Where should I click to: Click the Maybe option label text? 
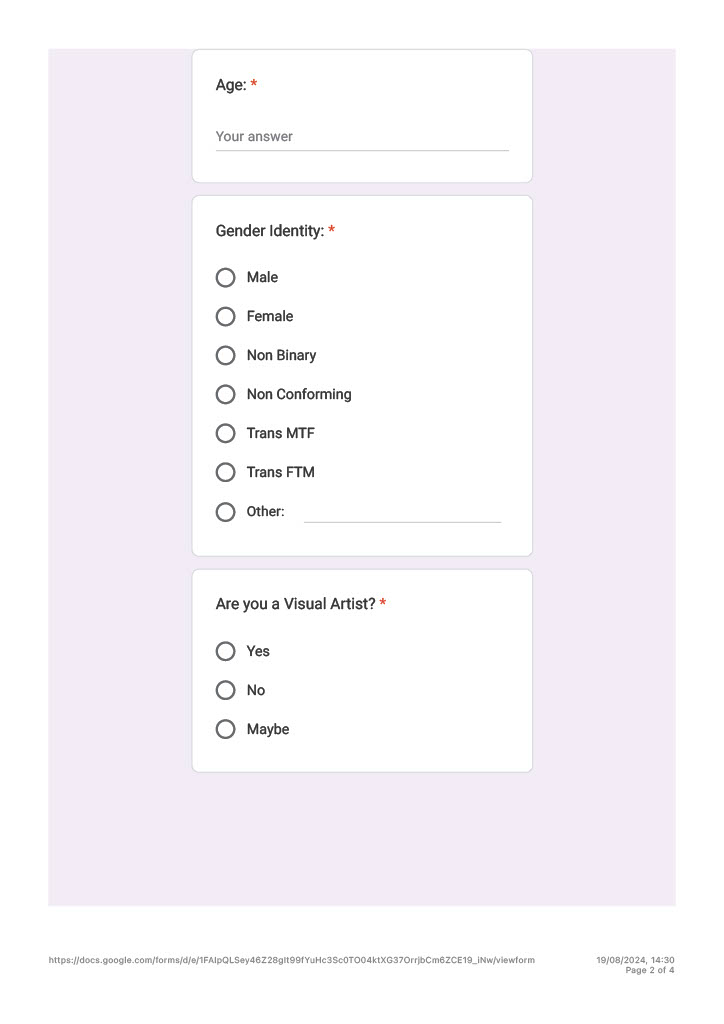[268, 729]
